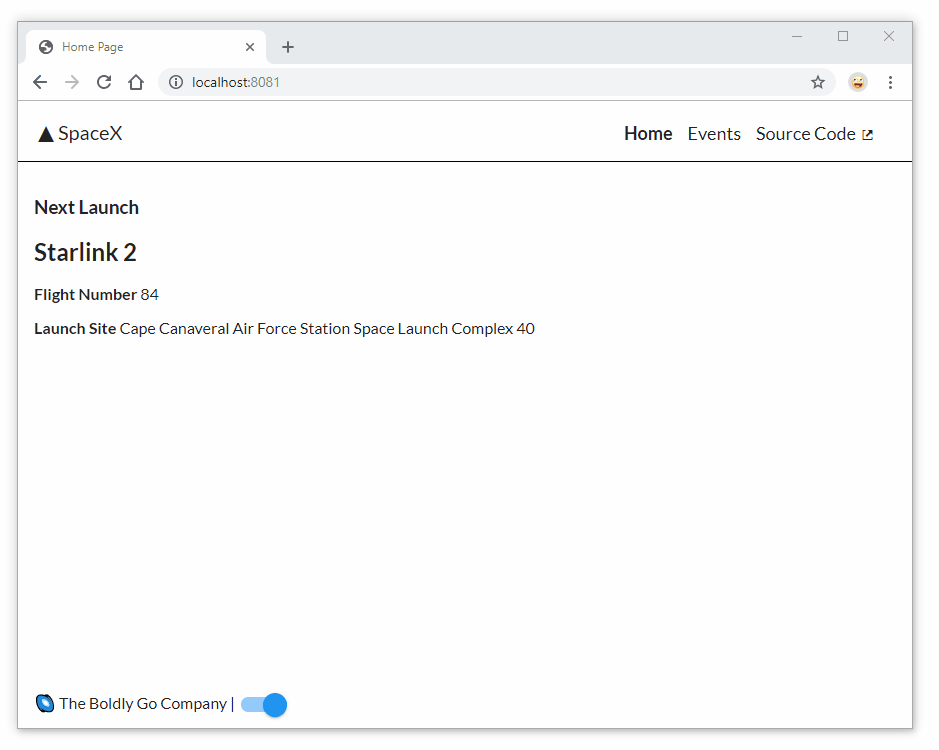939x750 pixels.
Task: Open The Boldly Go Company footer link
Action: point(143,703)
